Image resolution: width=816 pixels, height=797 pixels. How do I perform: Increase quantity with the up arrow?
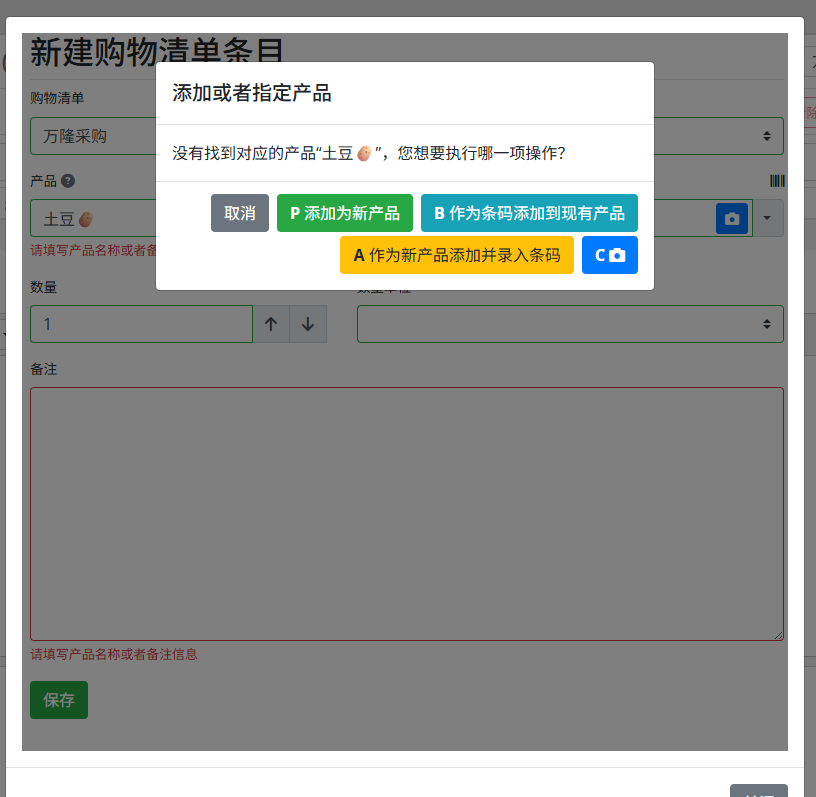(271, 324)
